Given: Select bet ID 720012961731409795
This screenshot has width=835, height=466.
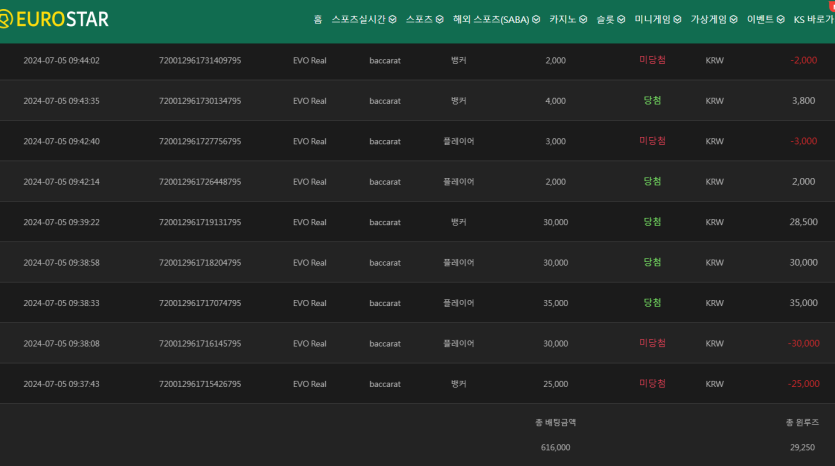Looking at the screenshot, I should [x=200, y=61].
